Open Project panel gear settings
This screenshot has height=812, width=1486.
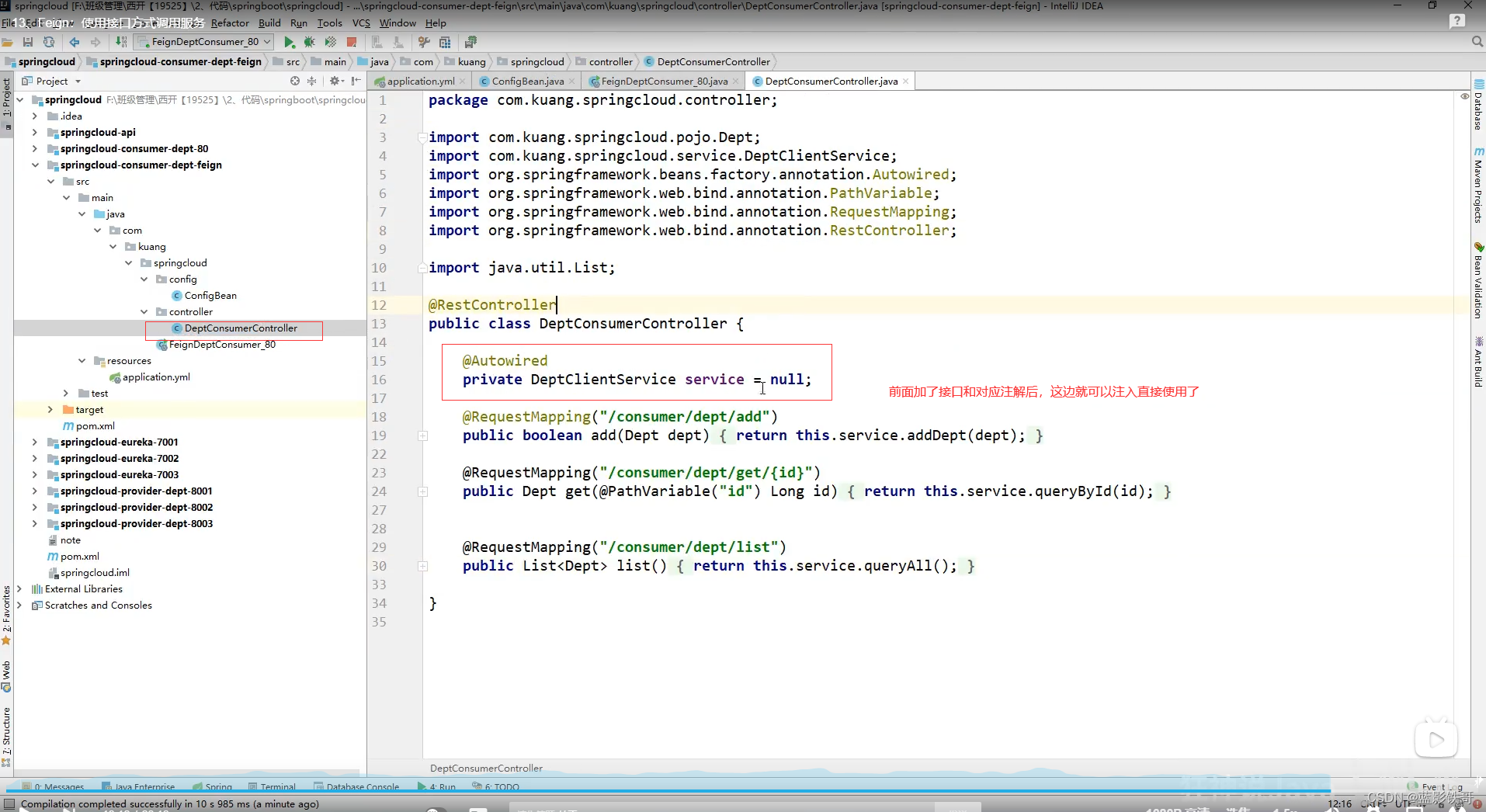pos(335,81)
